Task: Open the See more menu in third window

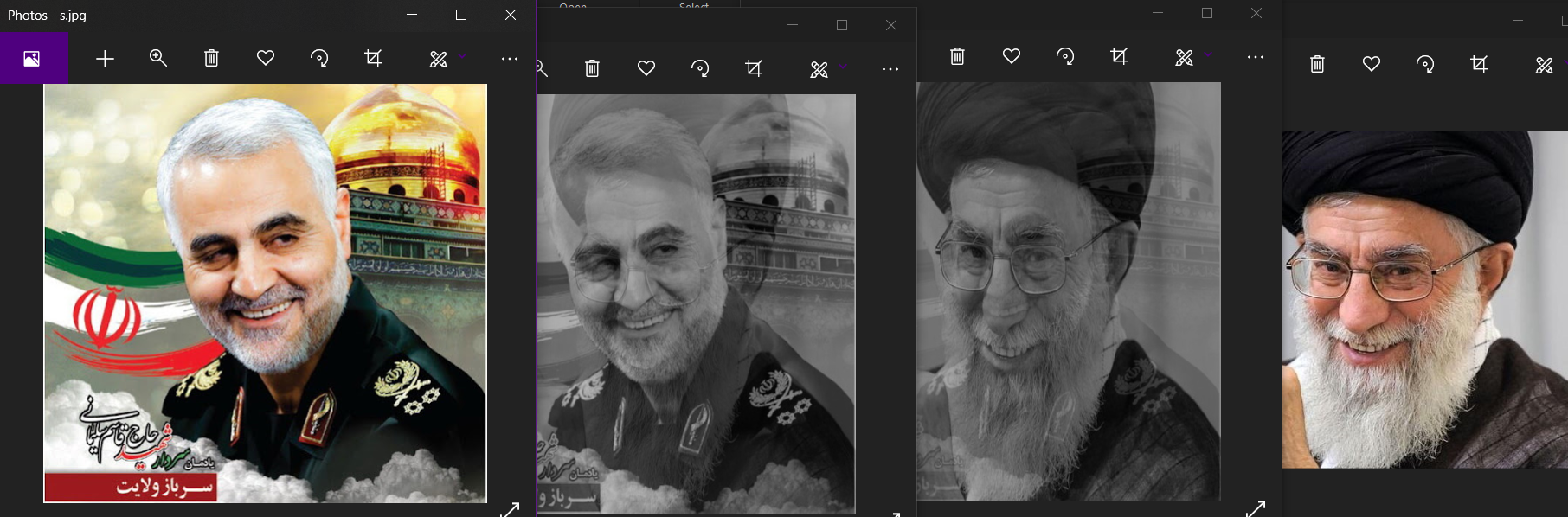Action: (1256, 57)
